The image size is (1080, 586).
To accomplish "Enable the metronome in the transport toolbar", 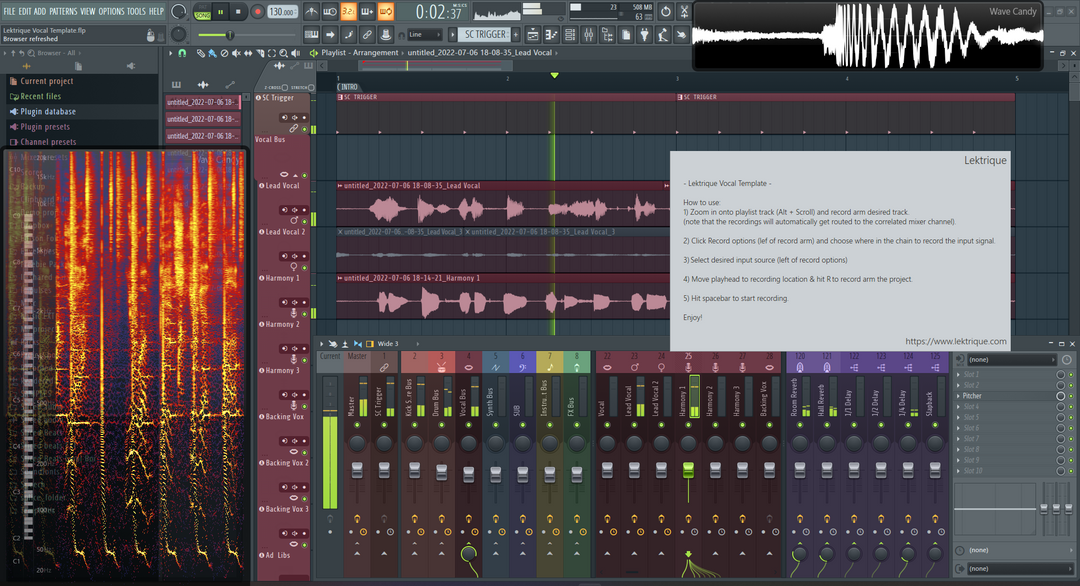I will coord(310,10).
